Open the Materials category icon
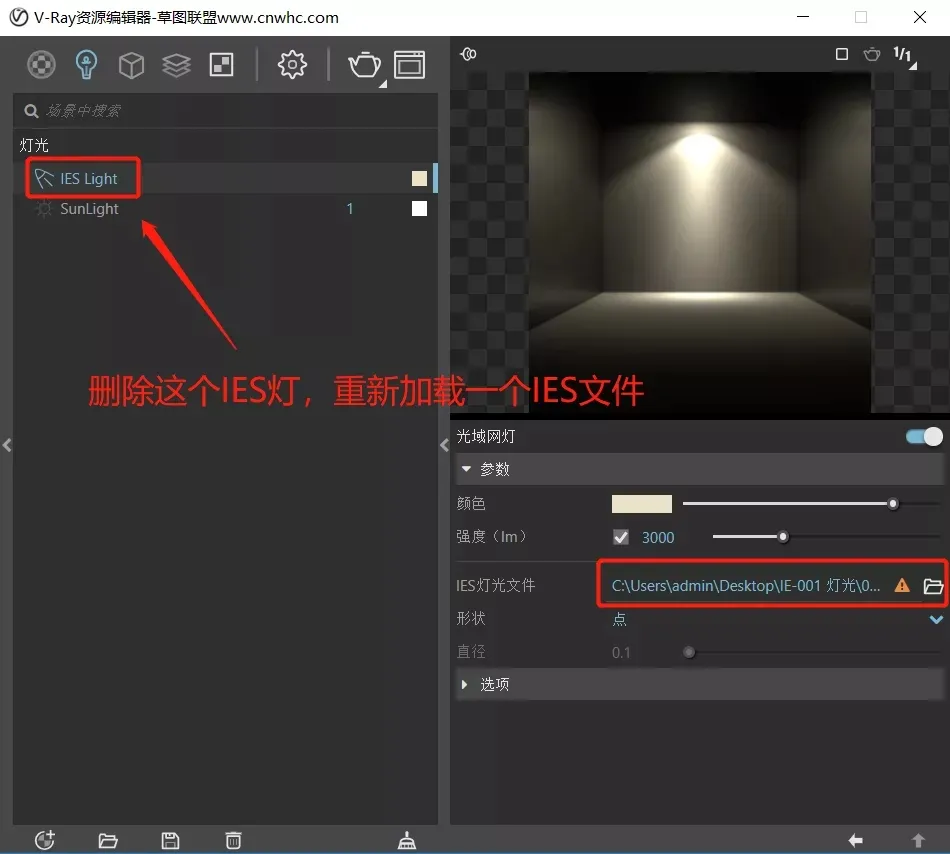This screenshot has width=950, height=854. pyautogui.click(x=41, y=65)
